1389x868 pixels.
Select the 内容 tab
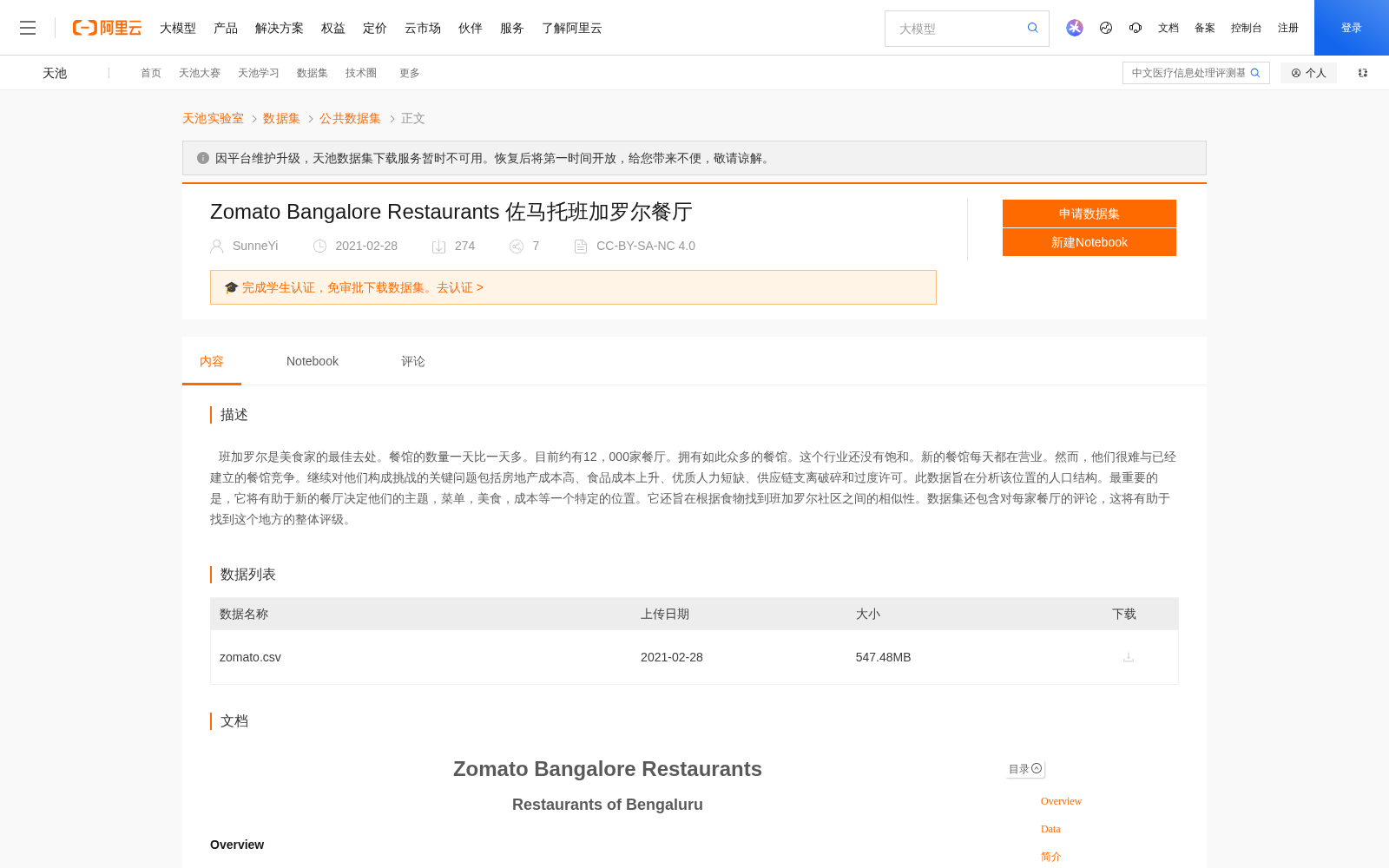tap(212, 361)
